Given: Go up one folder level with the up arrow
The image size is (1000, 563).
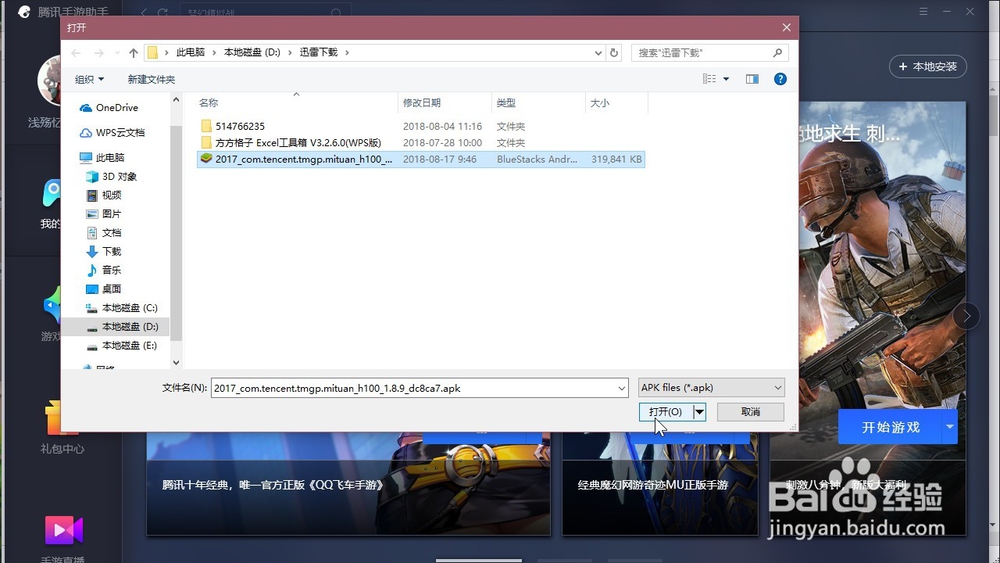Looking at the screenshot, I should coord(133,53).
